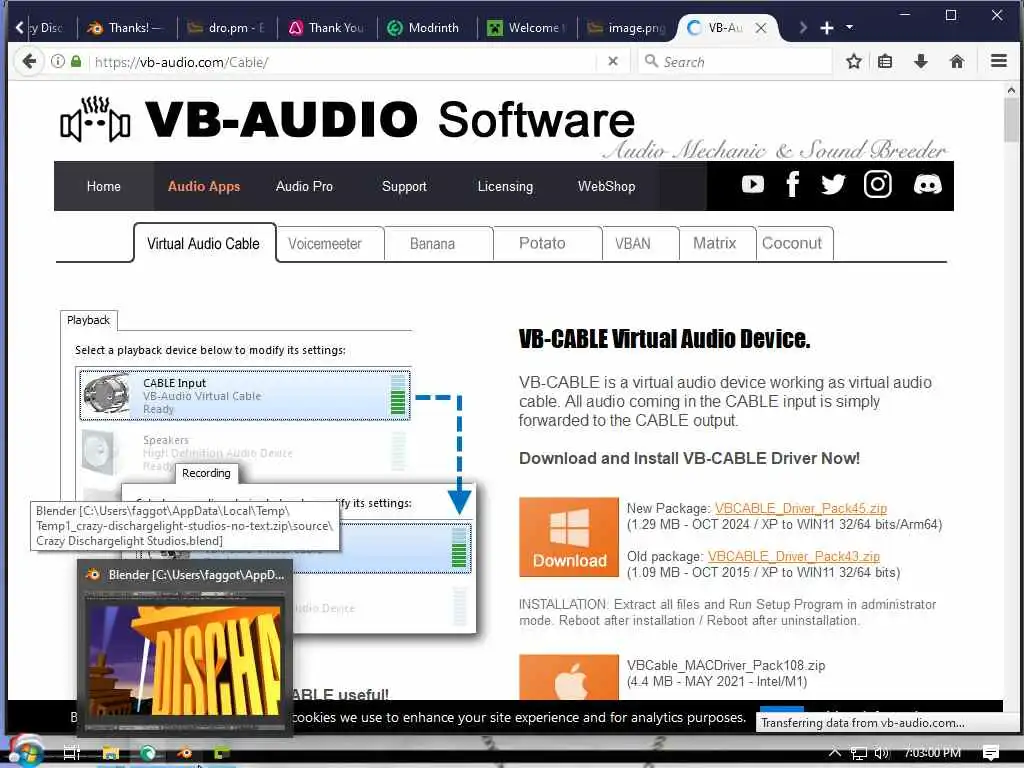Viewport: 1024px width, 768px height.
Task: Stop page loading with the X button
Action: click(x=613, y=61)
